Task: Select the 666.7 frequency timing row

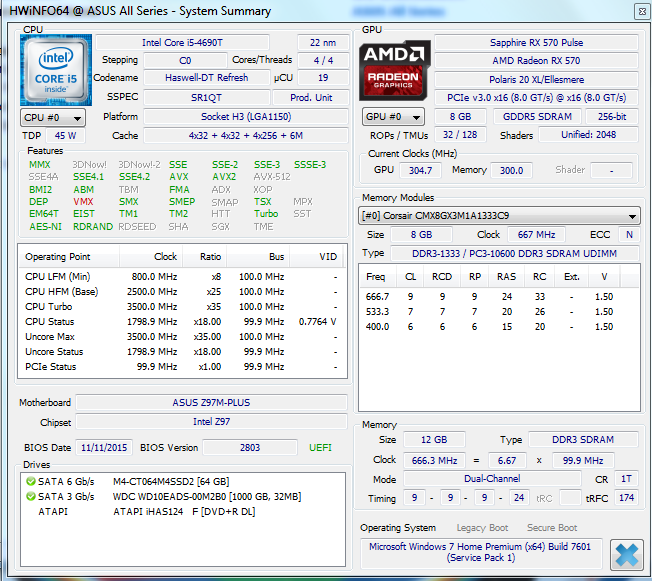Action: pyautogui.click(x=499, y=297)
